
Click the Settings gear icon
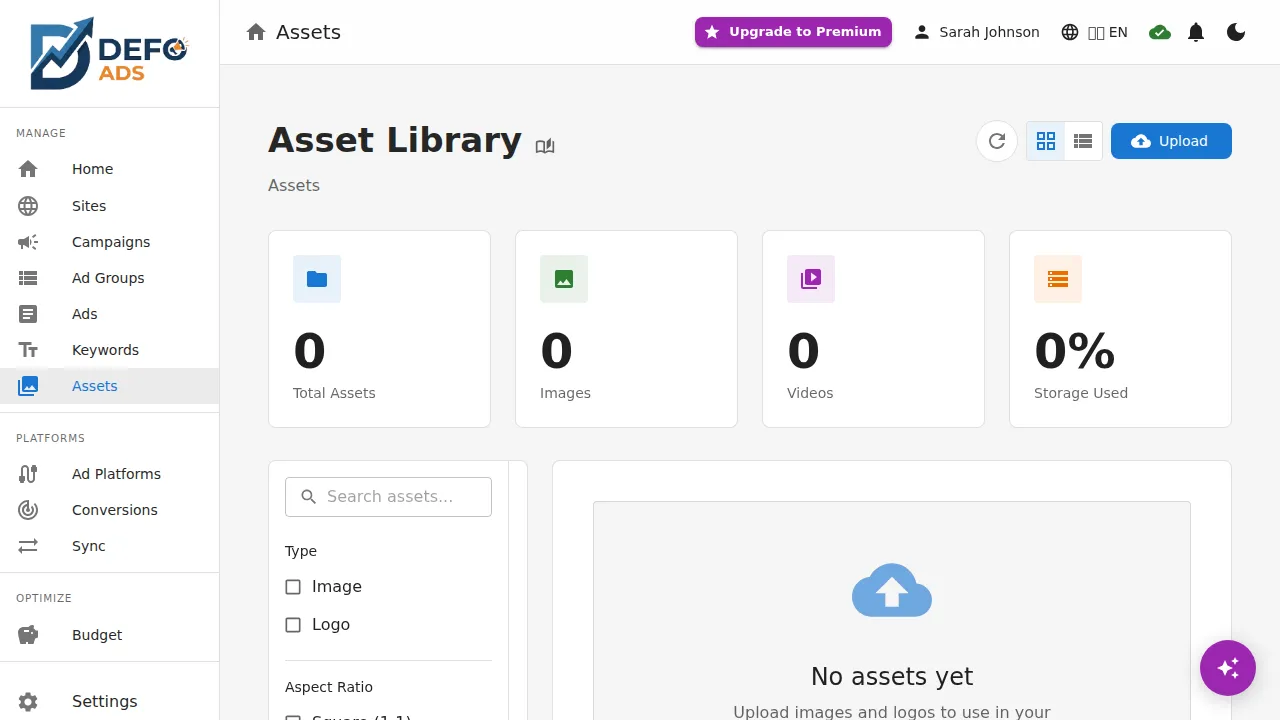(x=28, y=702)
